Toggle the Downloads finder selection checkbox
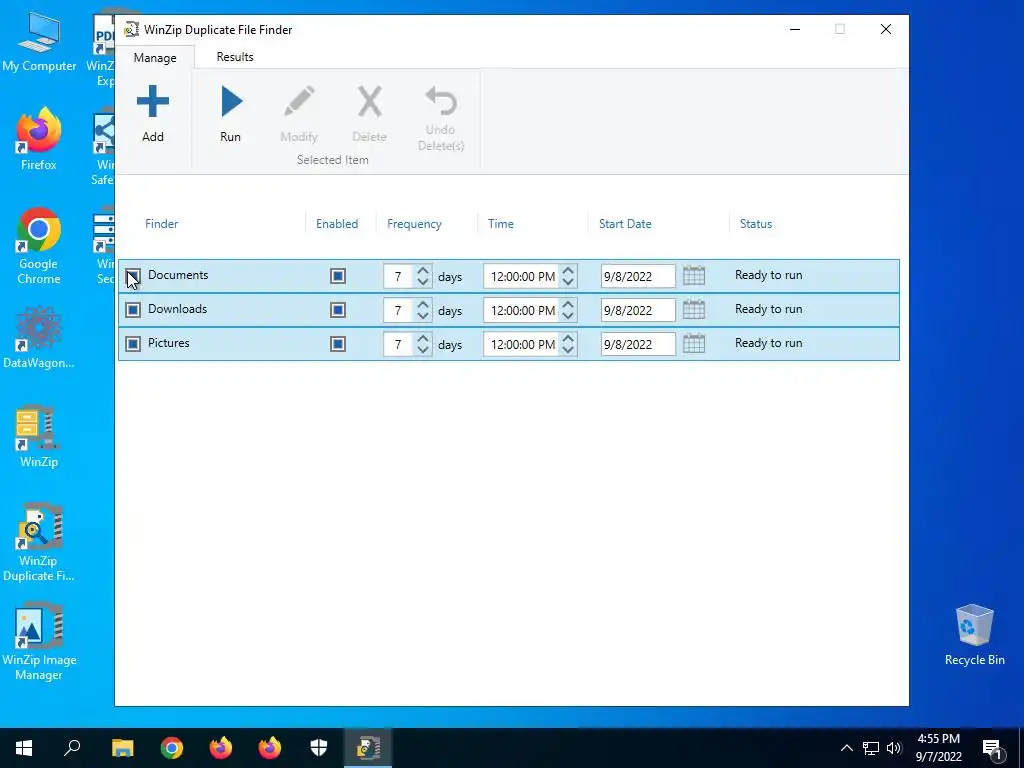1024x768 pixels. coord(133,310)
